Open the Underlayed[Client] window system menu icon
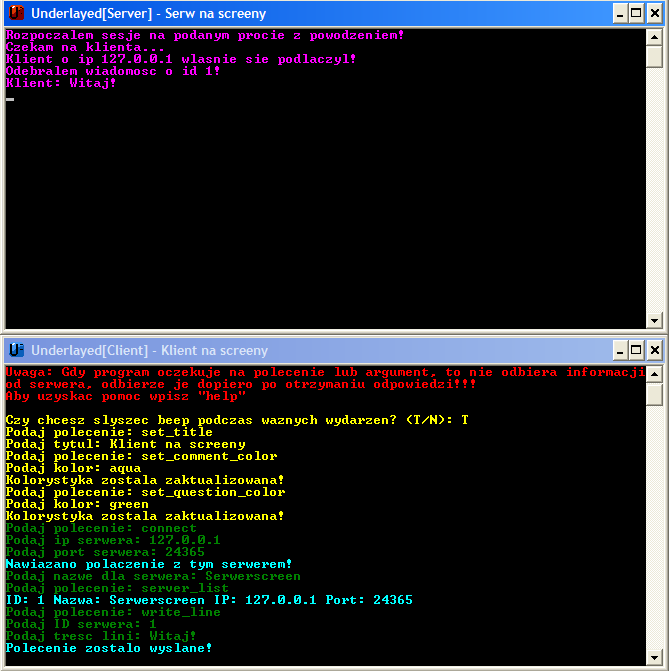Viewport: 671px width, 671px height. click(x=16, y=350)
